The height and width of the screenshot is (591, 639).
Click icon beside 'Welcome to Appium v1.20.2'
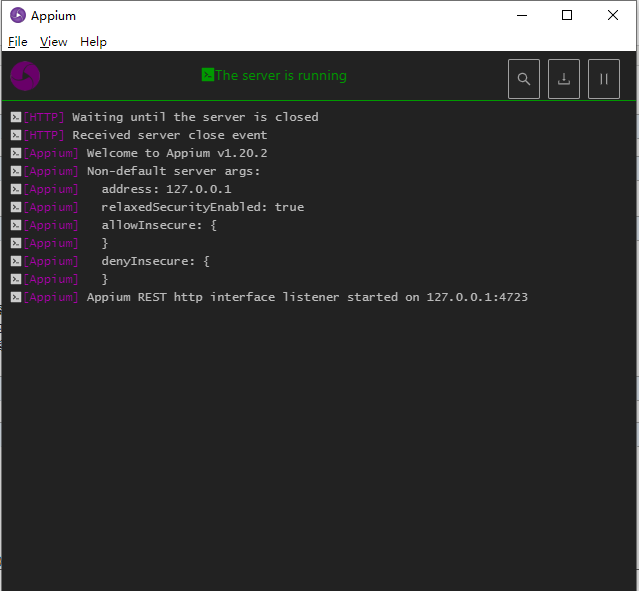point(15,153)
